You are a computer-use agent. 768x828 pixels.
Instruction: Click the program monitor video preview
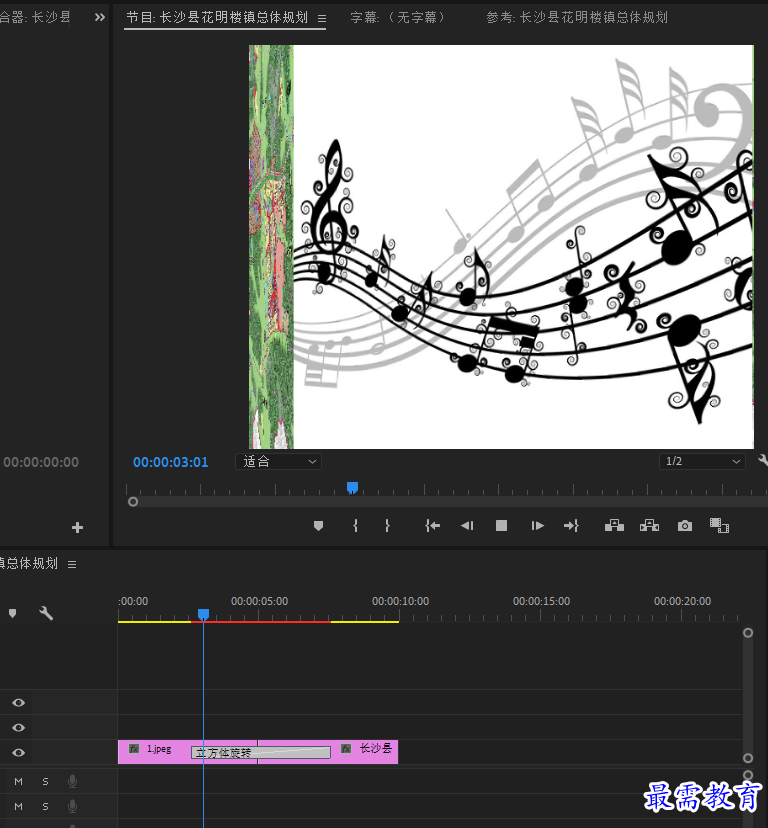point(501,247)
